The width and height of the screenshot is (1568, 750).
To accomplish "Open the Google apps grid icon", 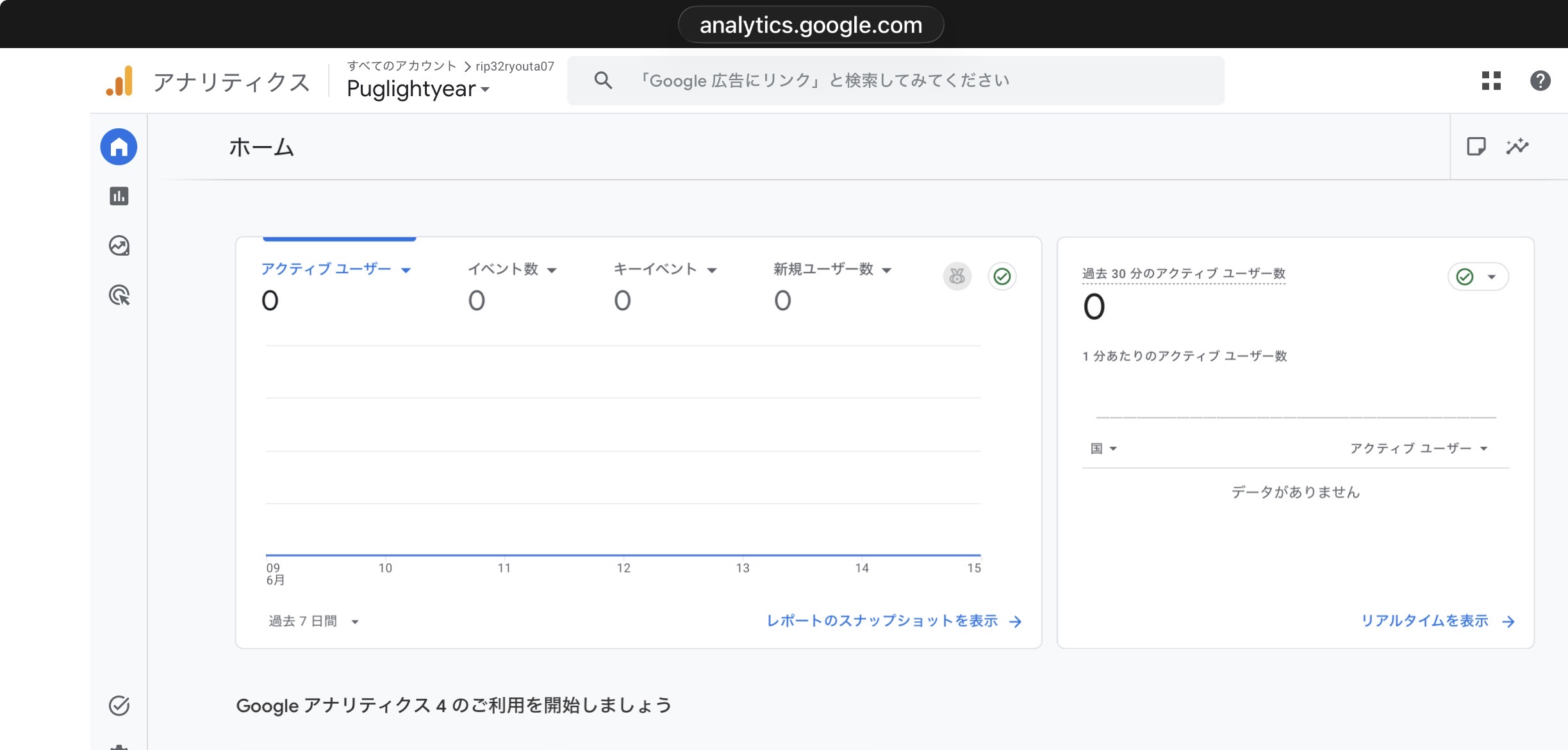I will pos(1491,81).
